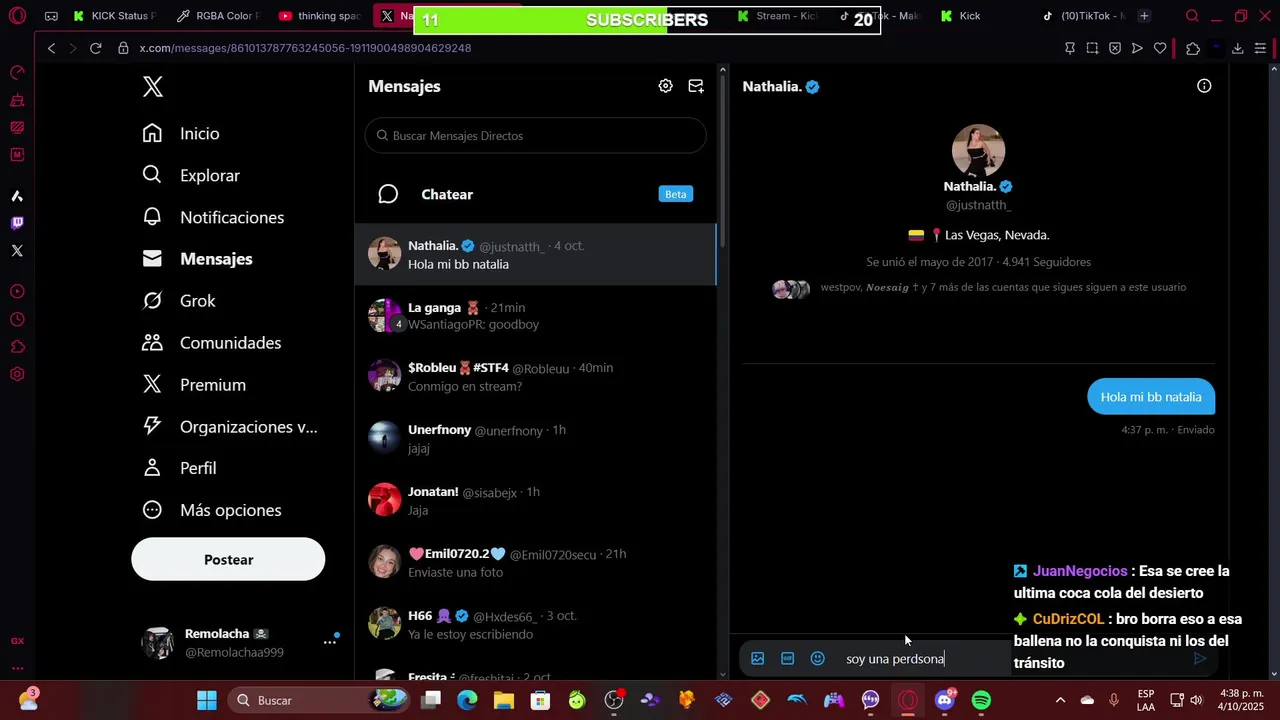1280x720 pixels.
Task: Open the GIF picker icon
Action: coord(787,658)
